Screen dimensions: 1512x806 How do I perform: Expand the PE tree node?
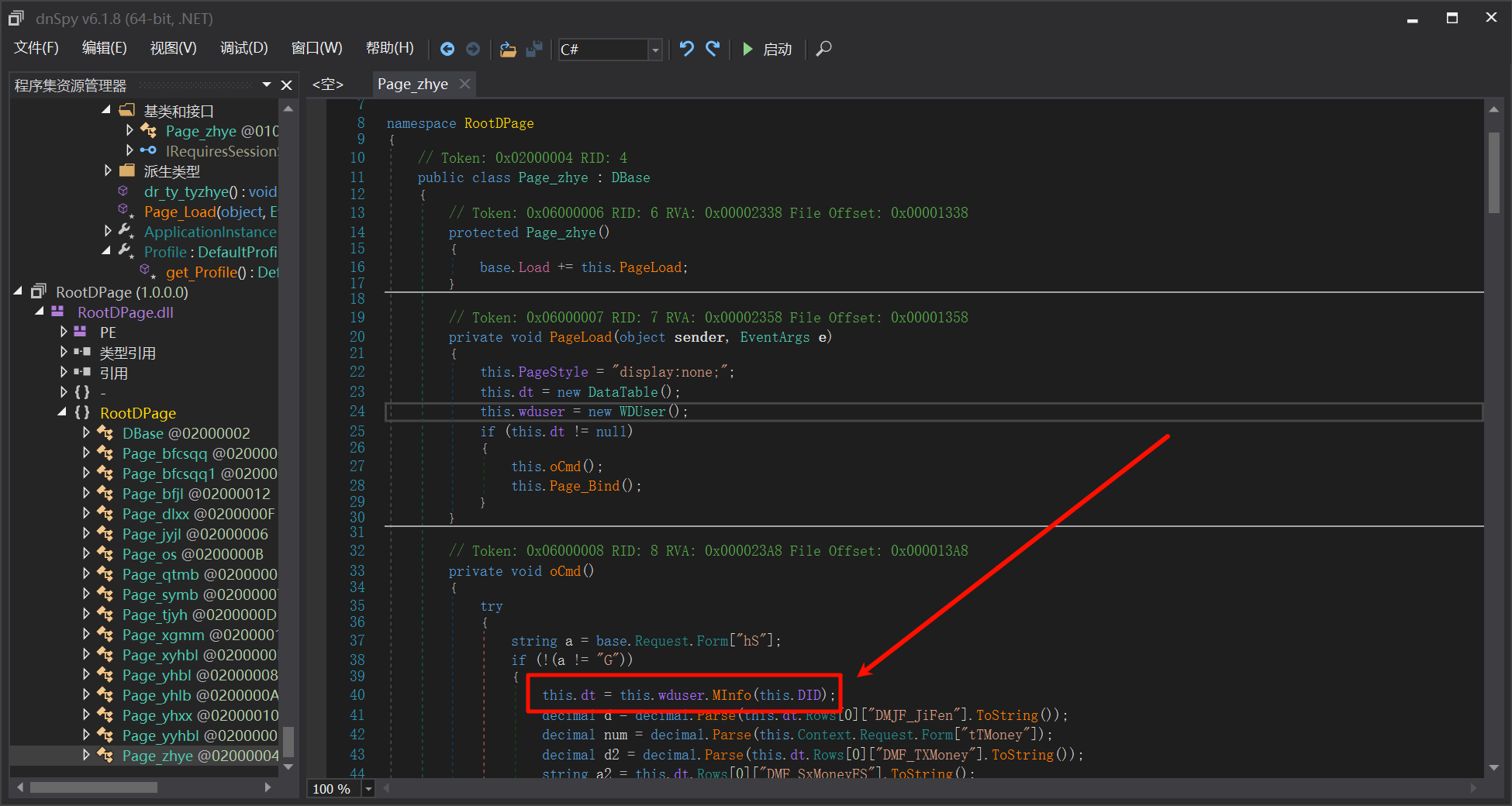[x=64, y=332]
